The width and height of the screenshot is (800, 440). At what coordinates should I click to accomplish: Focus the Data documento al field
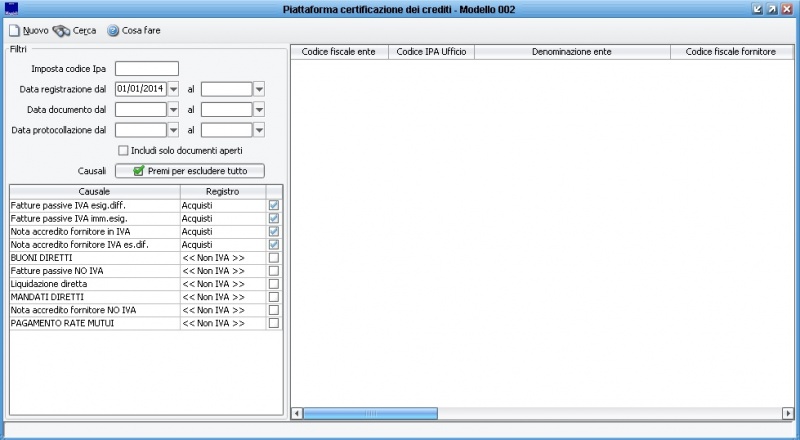(x=227, y=110)
